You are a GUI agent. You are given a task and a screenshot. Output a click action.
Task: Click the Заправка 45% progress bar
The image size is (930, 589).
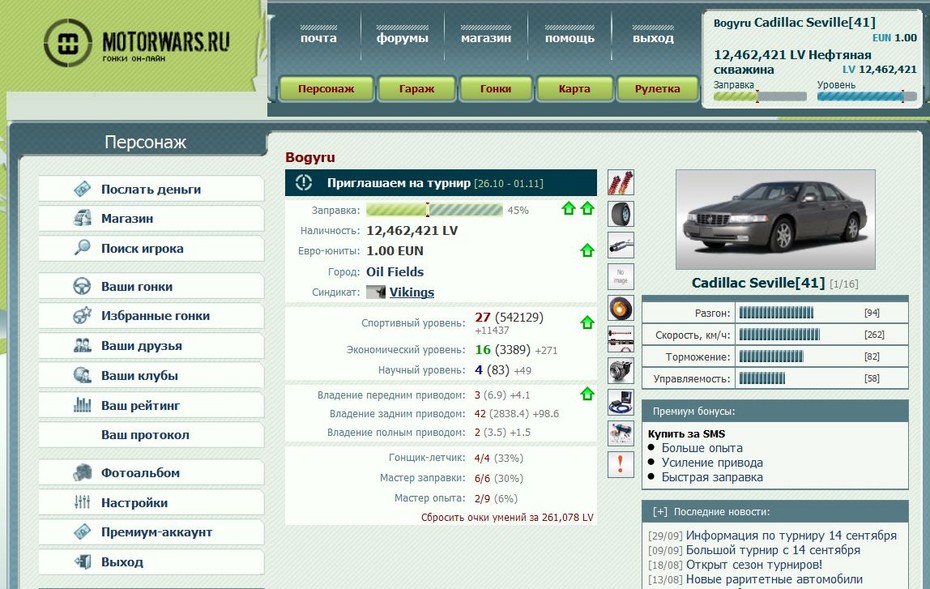point(434,209)
